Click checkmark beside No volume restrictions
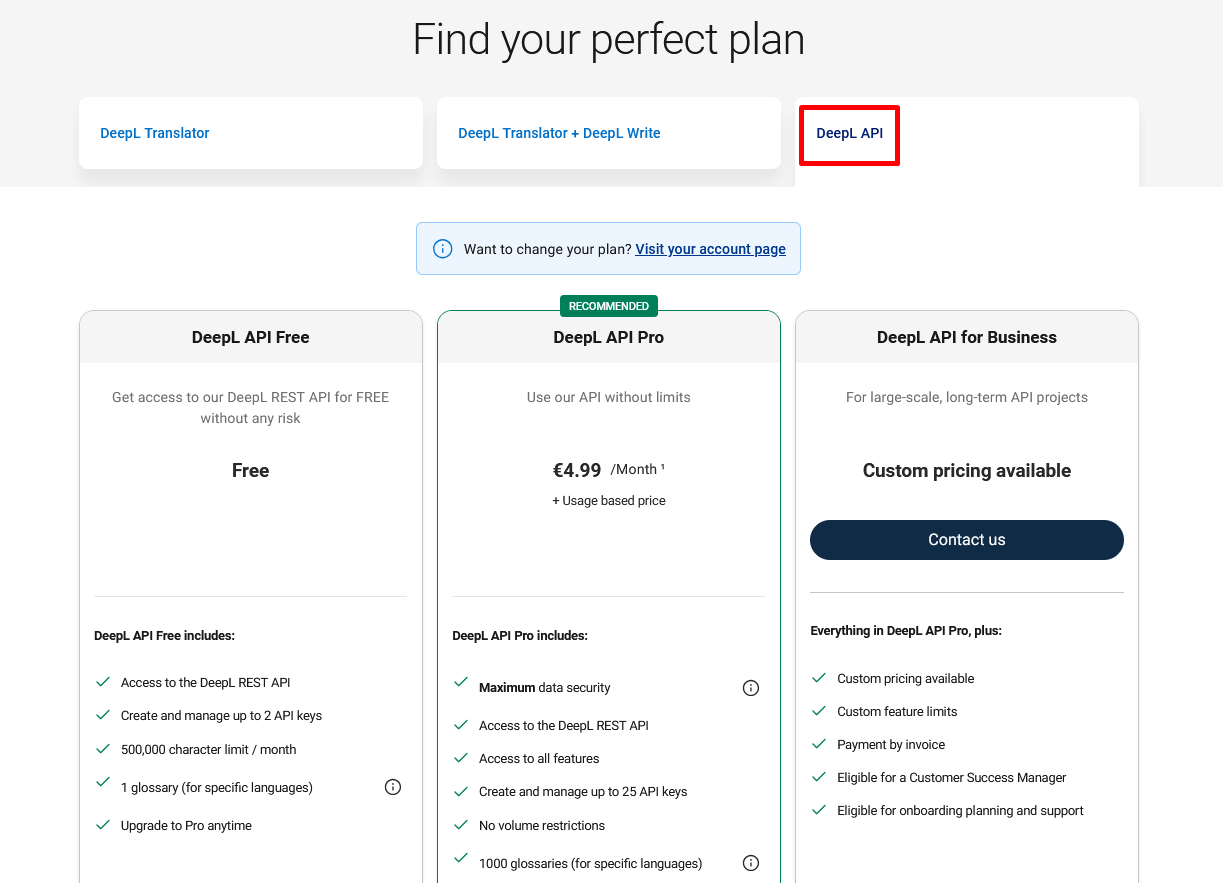Viewport: 1223px width, 883px height. click(461, 825)
